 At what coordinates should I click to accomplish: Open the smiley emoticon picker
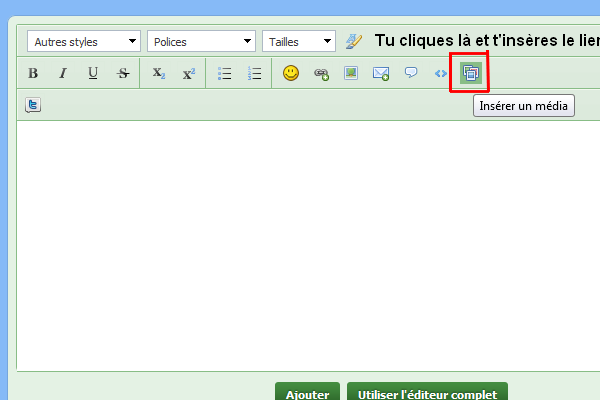pos(291,73)
